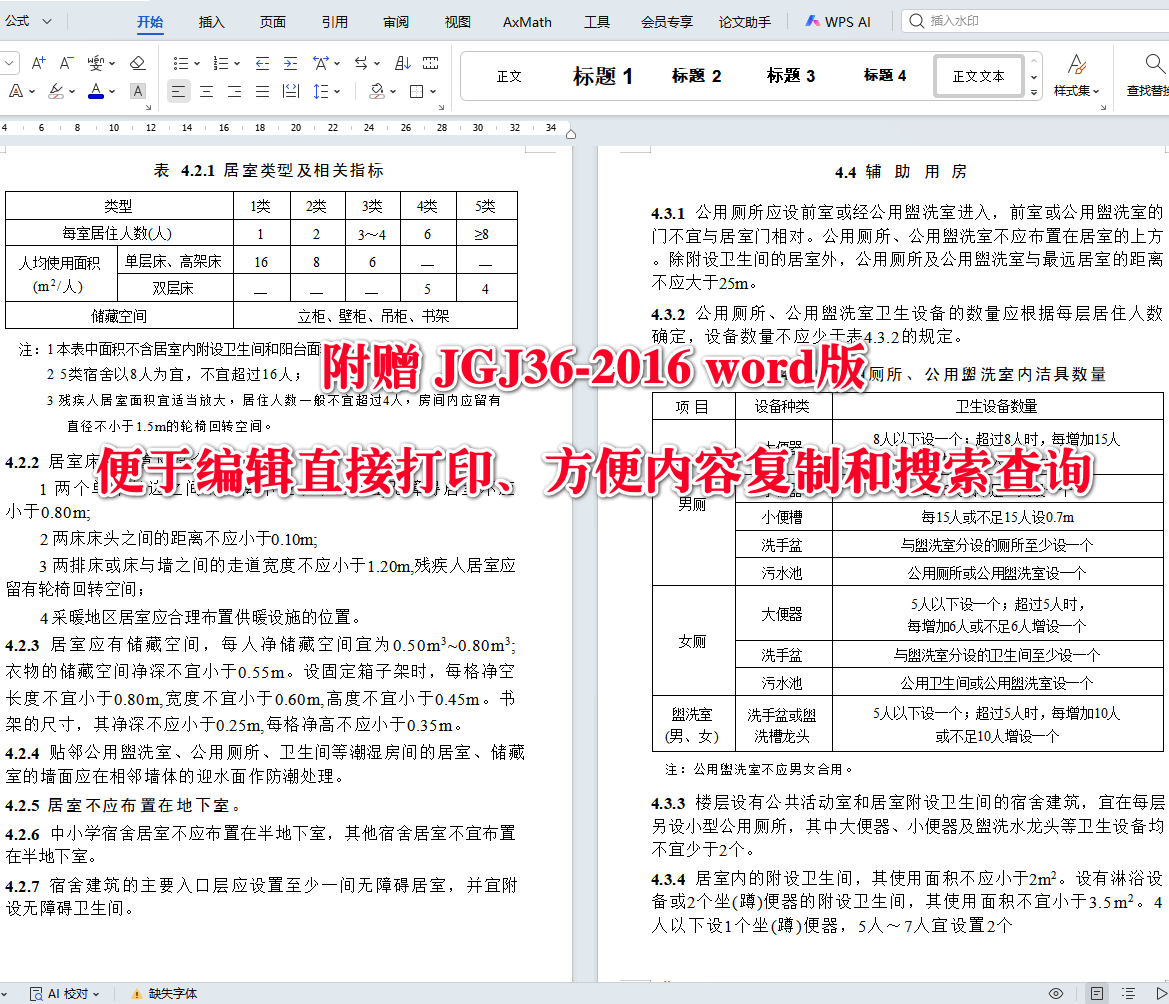Image resolution: width=1169 pixels, height=1004 pixels.
Task: Click the character shading A icon
Action: (x=137, y=91)
